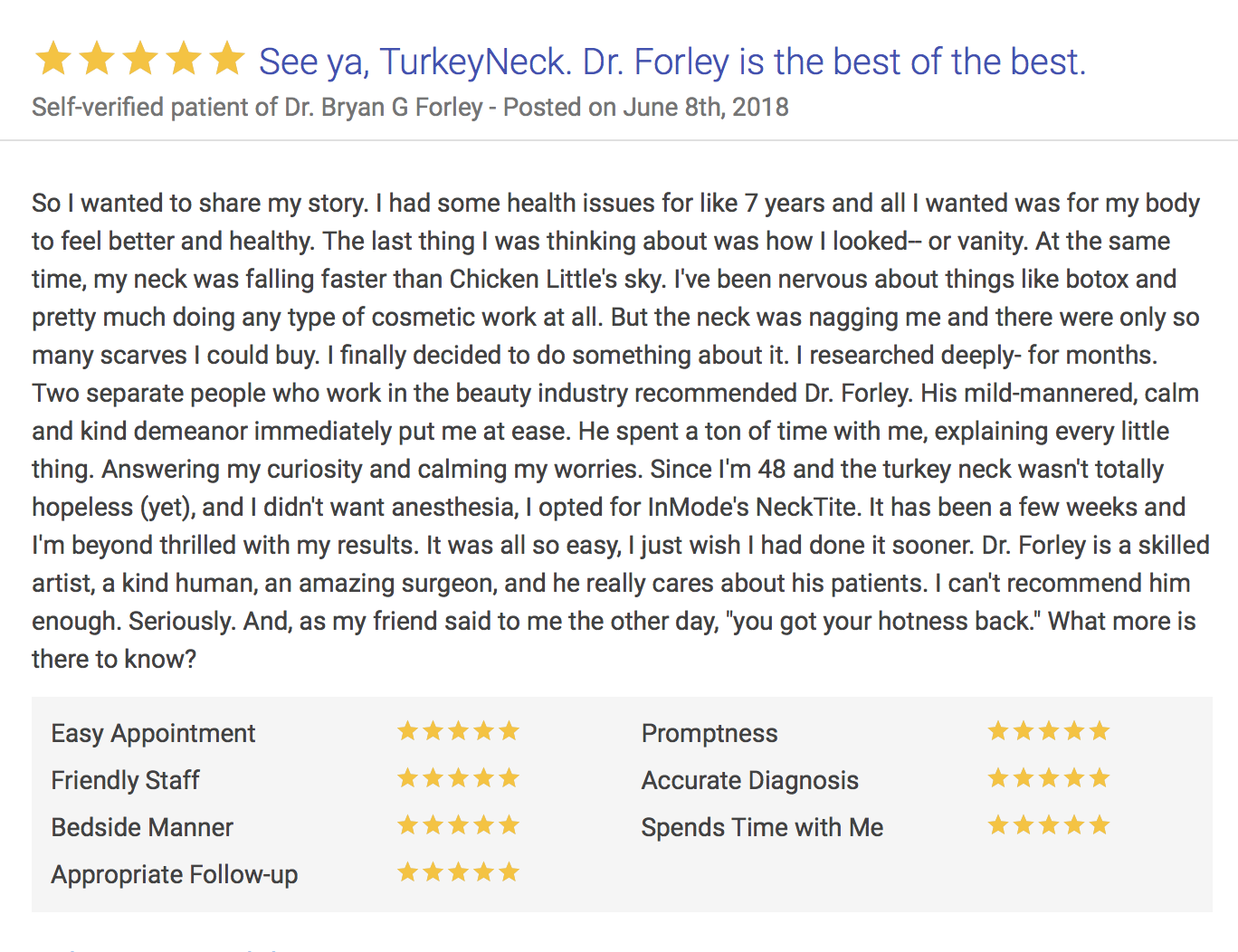Screen dimensions: 1238x952
Task: Click the 'Appropriate Follow-up' label
Action: [x=174, y=874]
